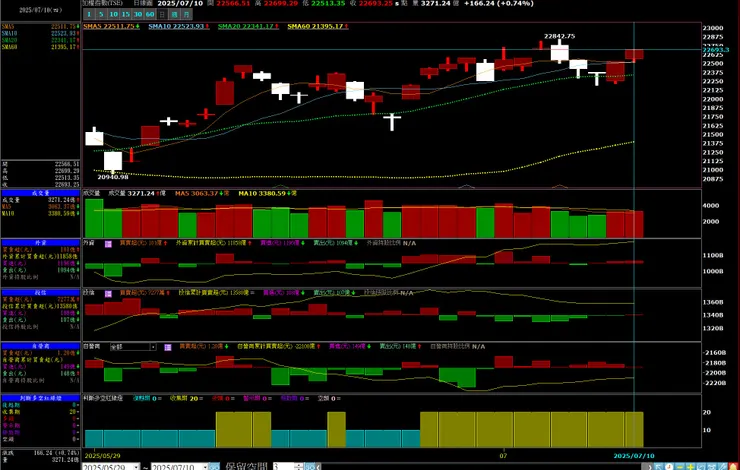Viewport: 740px width, 470px height.
Task: Switch to 1-minute timeframe button
Action: [x=89, y=14]
